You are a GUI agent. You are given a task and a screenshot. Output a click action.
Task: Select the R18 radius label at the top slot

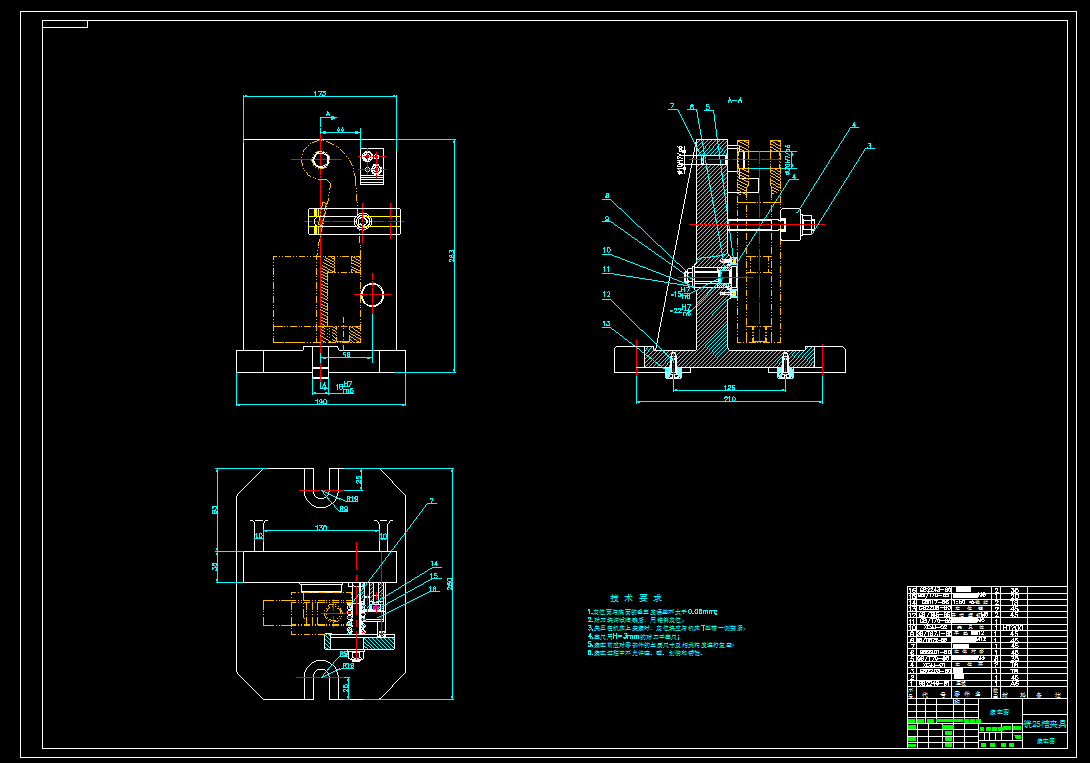click(x=352, y=499)
